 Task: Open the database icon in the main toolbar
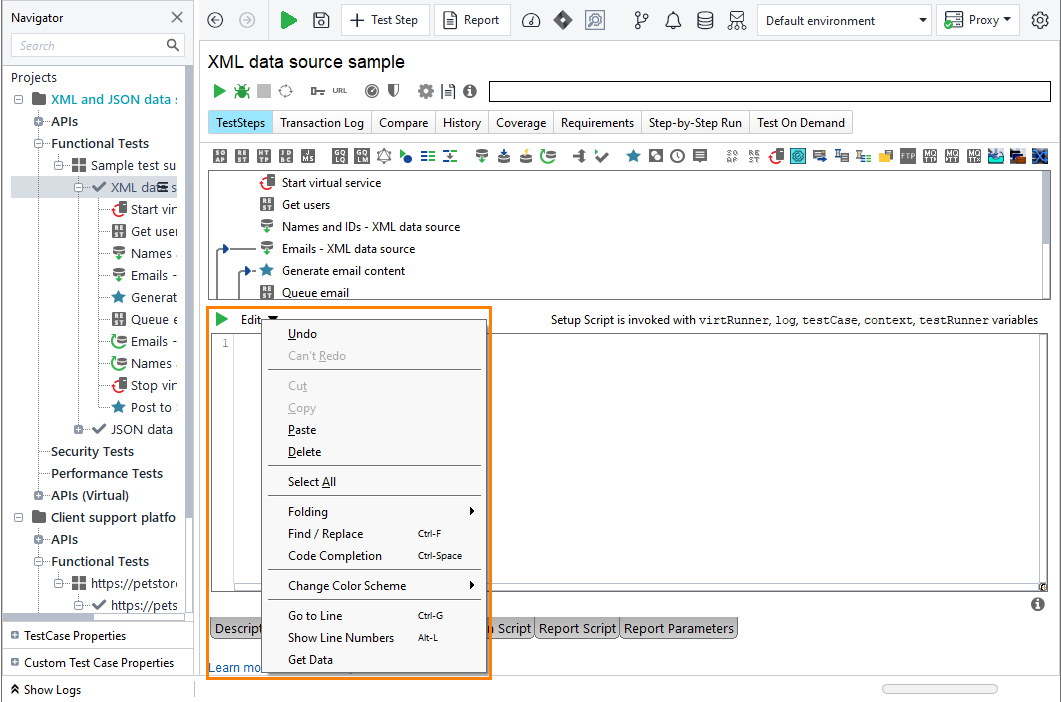click(x=704, y=20)
